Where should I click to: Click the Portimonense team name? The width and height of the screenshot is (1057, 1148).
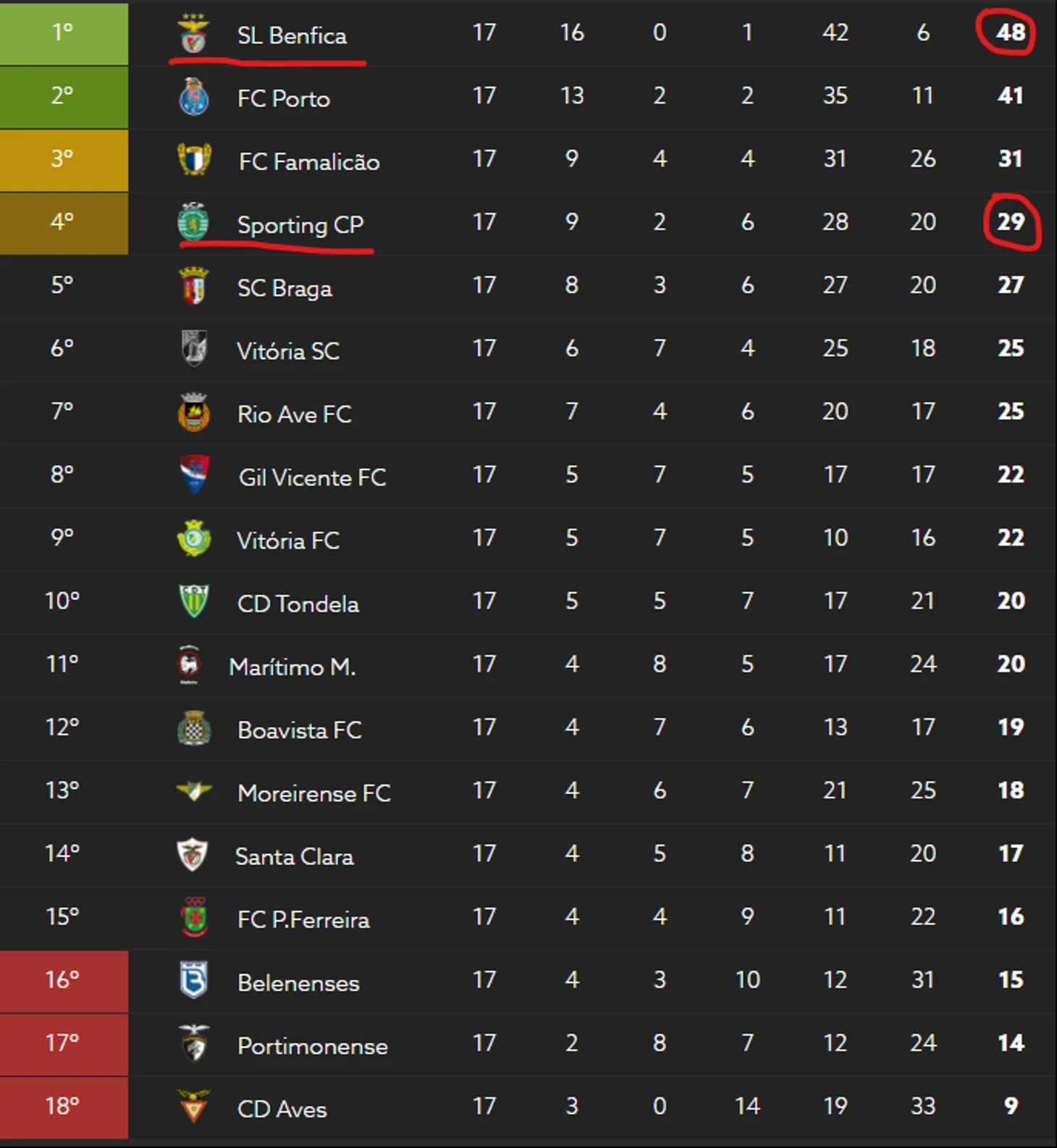point(313,1046)
